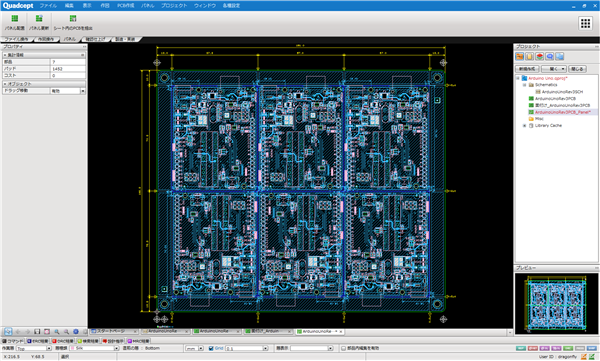
Task: Switch to the ファイル操作 ribbon tab
Action: pyautogui.click(x=16, y=39)
